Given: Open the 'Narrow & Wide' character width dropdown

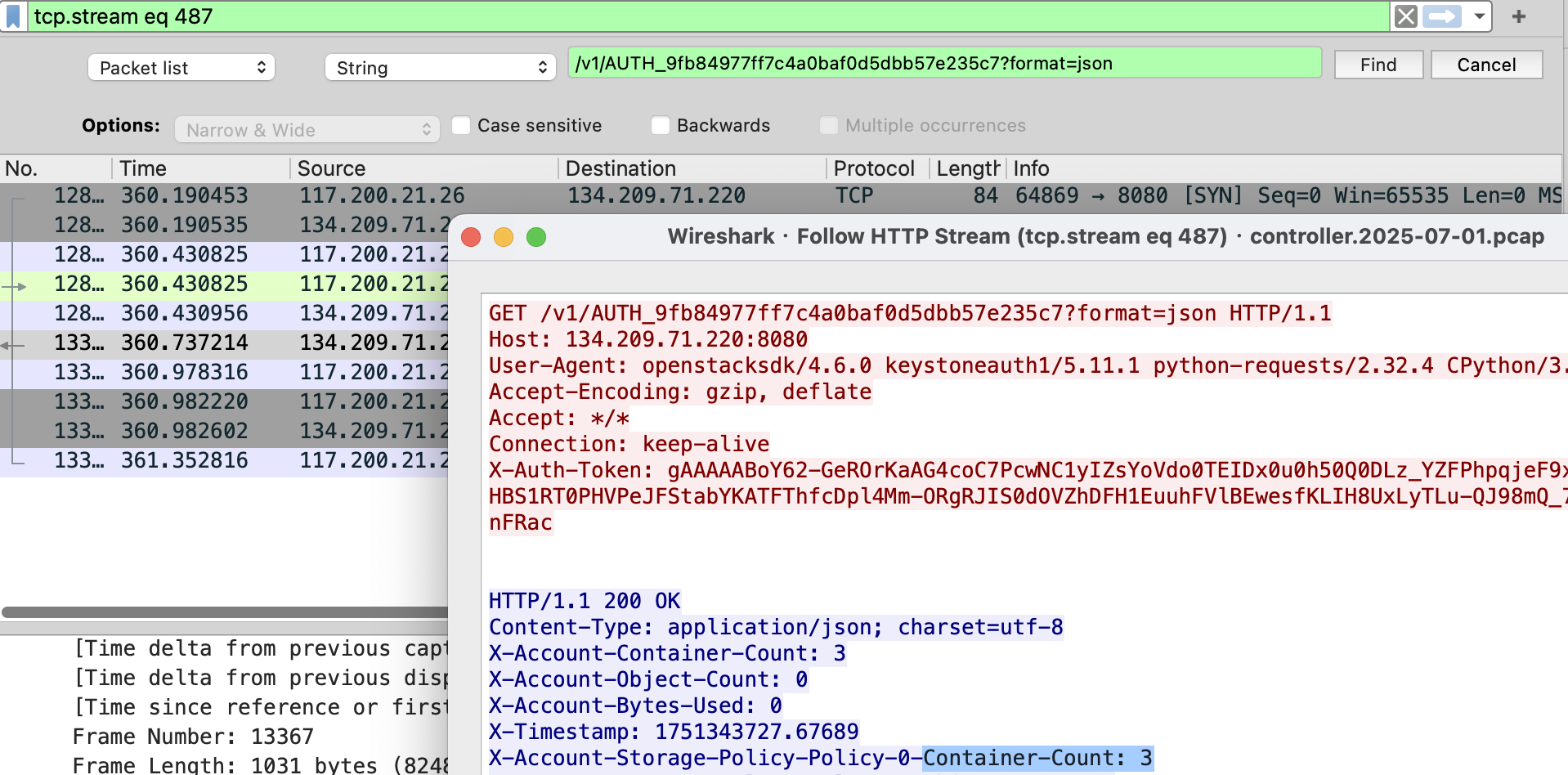Looking at the screenshot, I should pyautogui.click(x=307, y=129).
